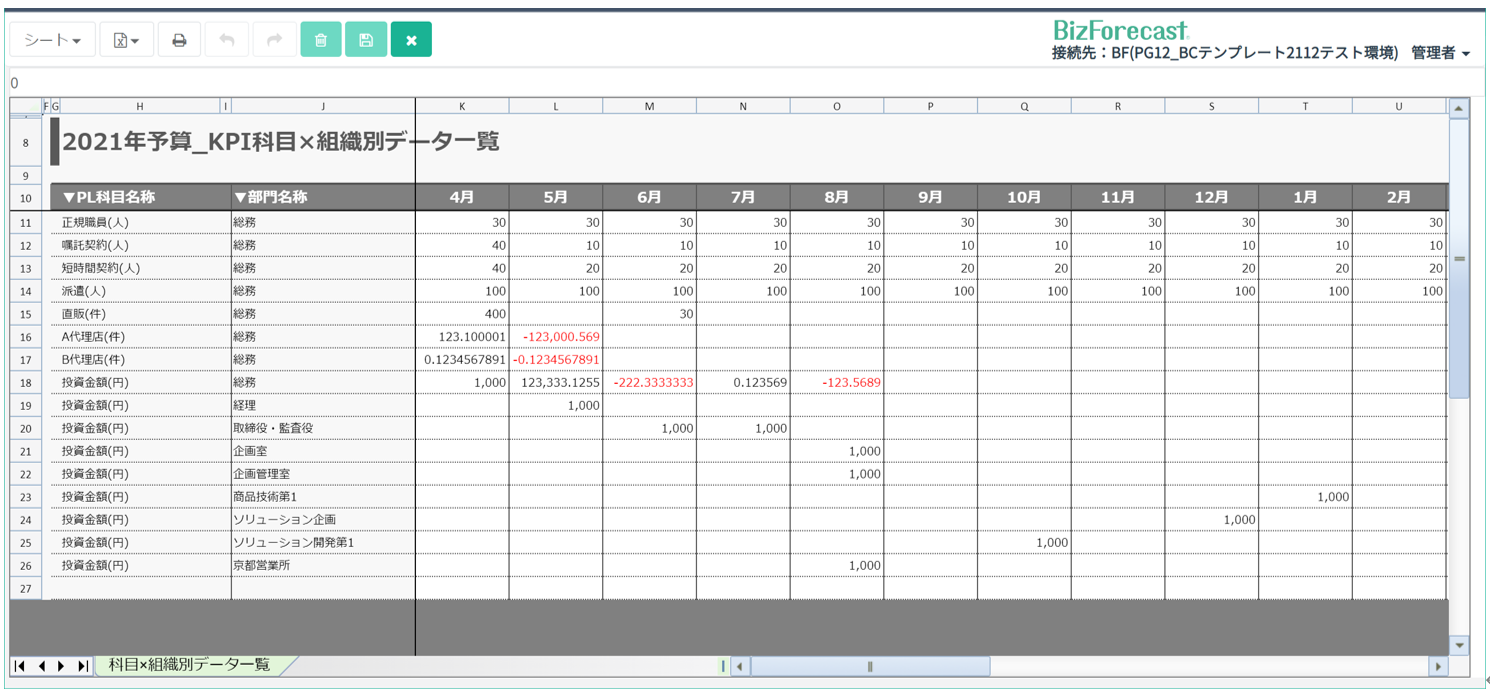Image resolution: width=1490 pixels, height=692 pixels.
Task: Jump to first sheet navigation arrow
Action: (x=21, y=666)
